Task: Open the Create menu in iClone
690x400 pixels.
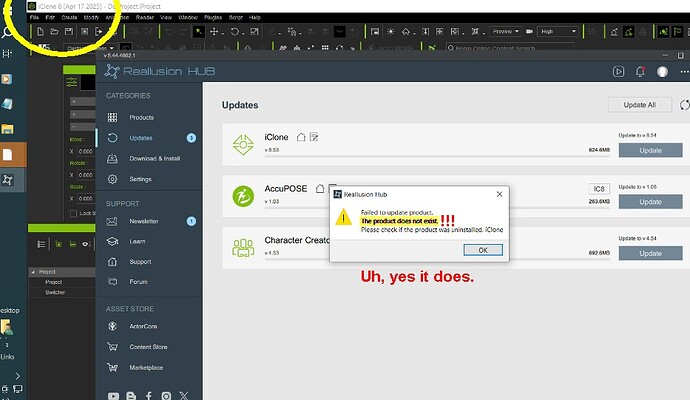Action: (69, 18)
